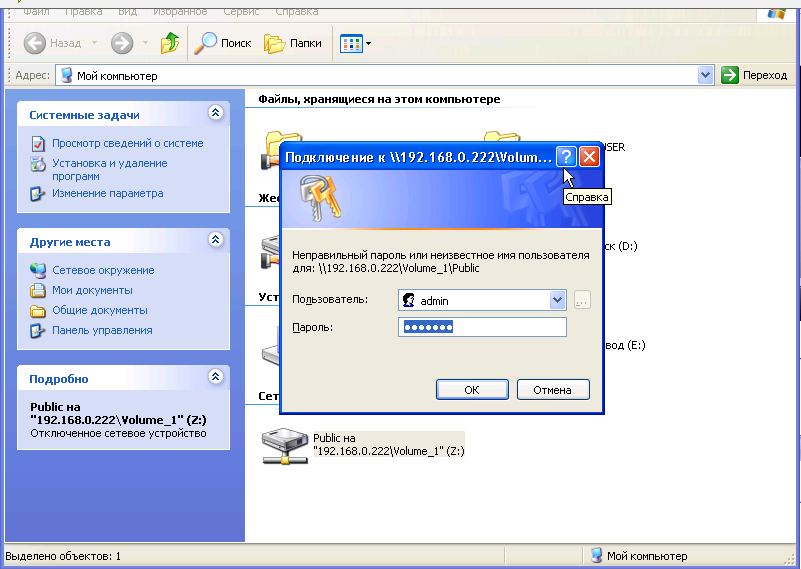801x569 pixels.
Task: Click the Пароль password field
Action: (x=482, y=327)
